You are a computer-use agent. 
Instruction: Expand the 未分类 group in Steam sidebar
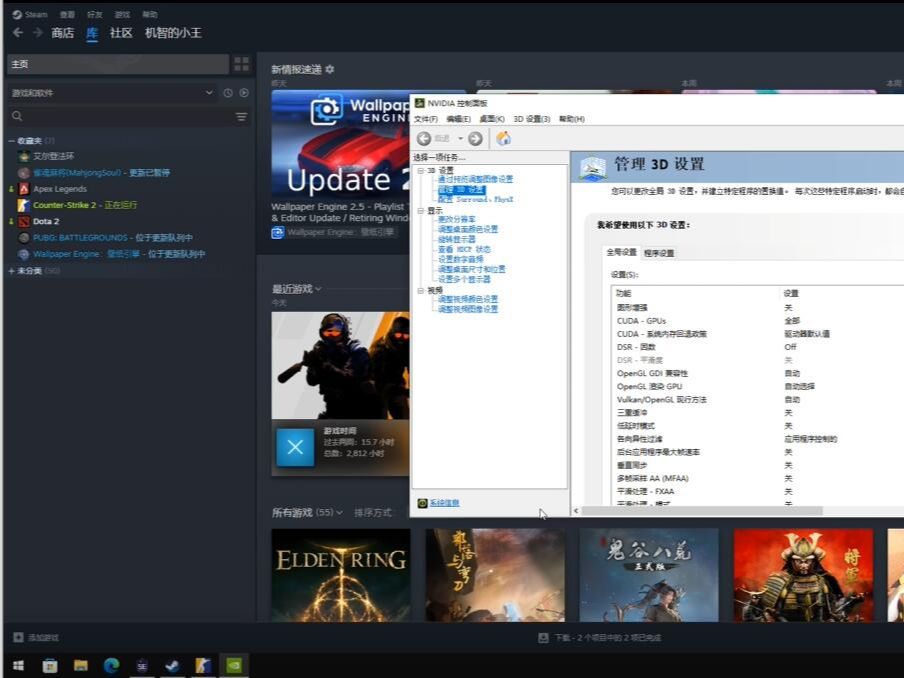12,270
